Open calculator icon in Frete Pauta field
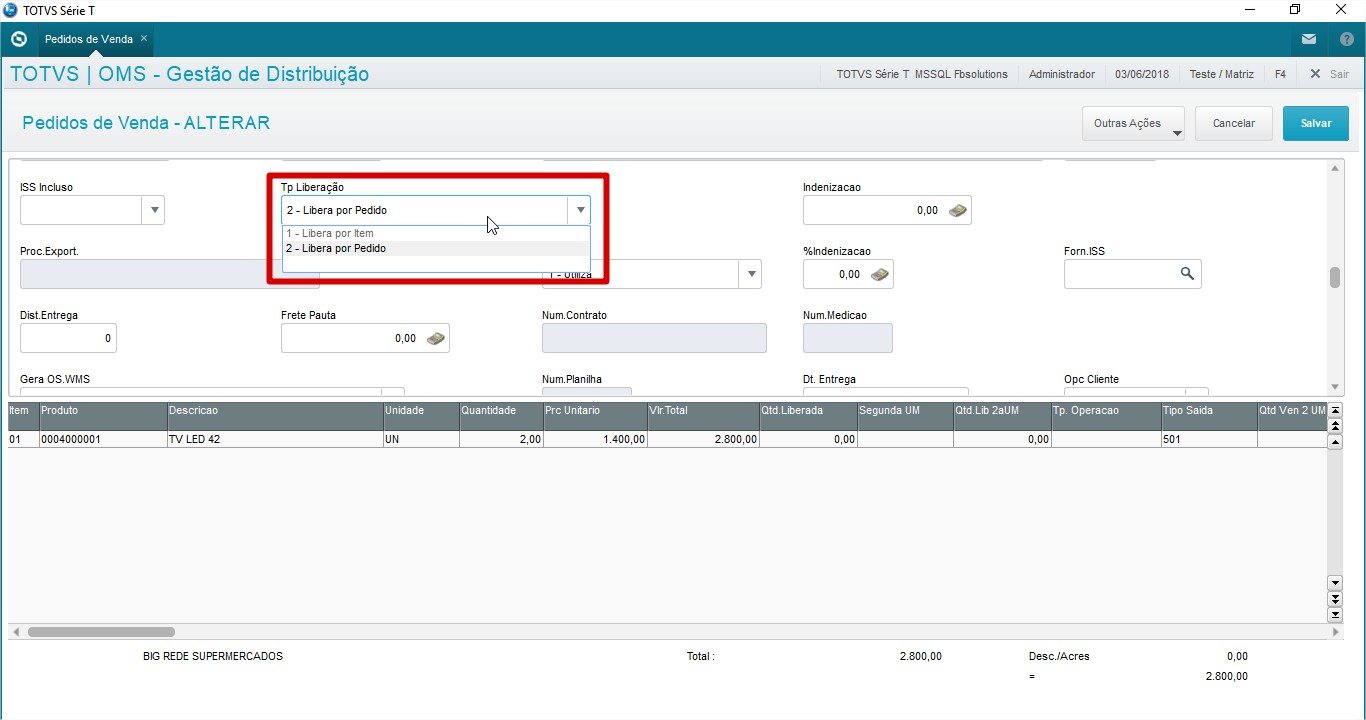 pos(436,338)
